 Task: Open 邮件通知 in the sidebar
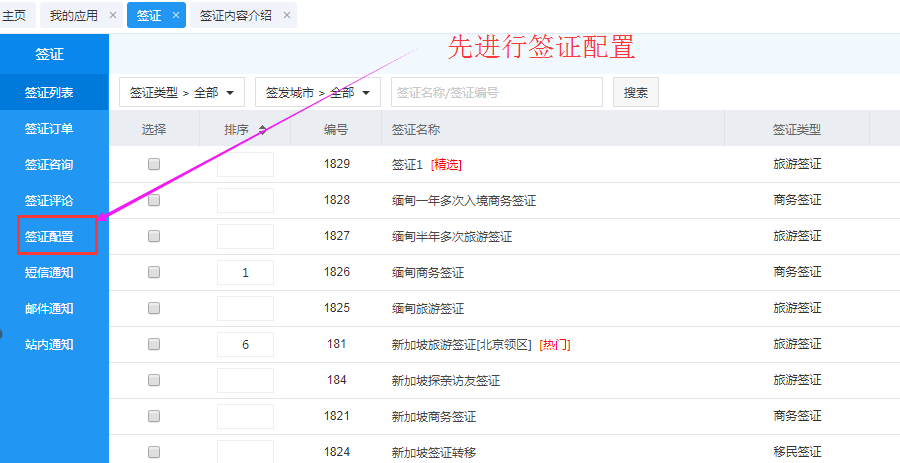[x=49, y=308]
